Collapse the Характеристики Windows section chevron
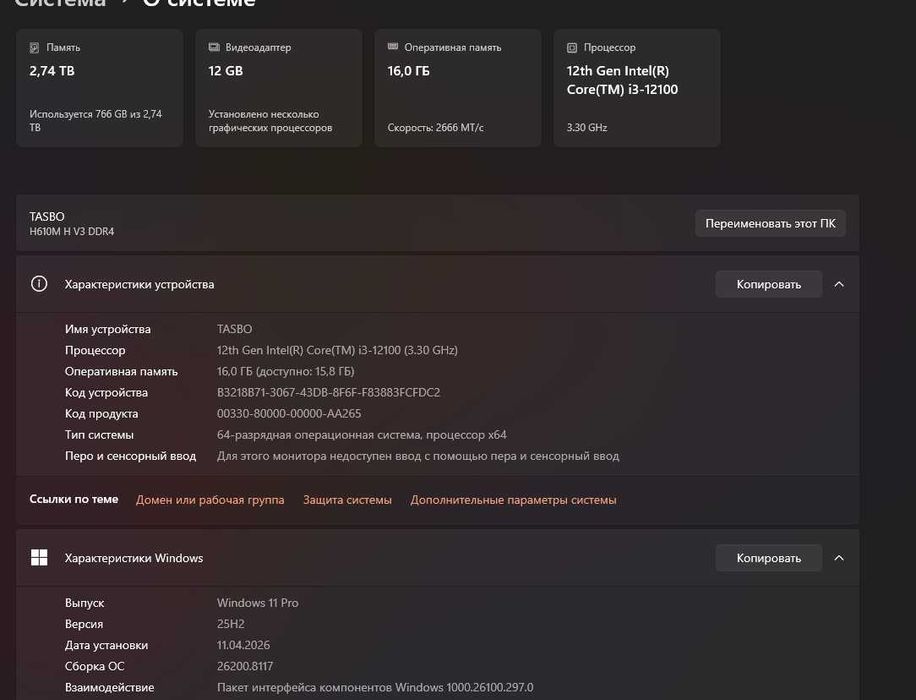Screen dimensions: 916x700 (x=839, y=558)
